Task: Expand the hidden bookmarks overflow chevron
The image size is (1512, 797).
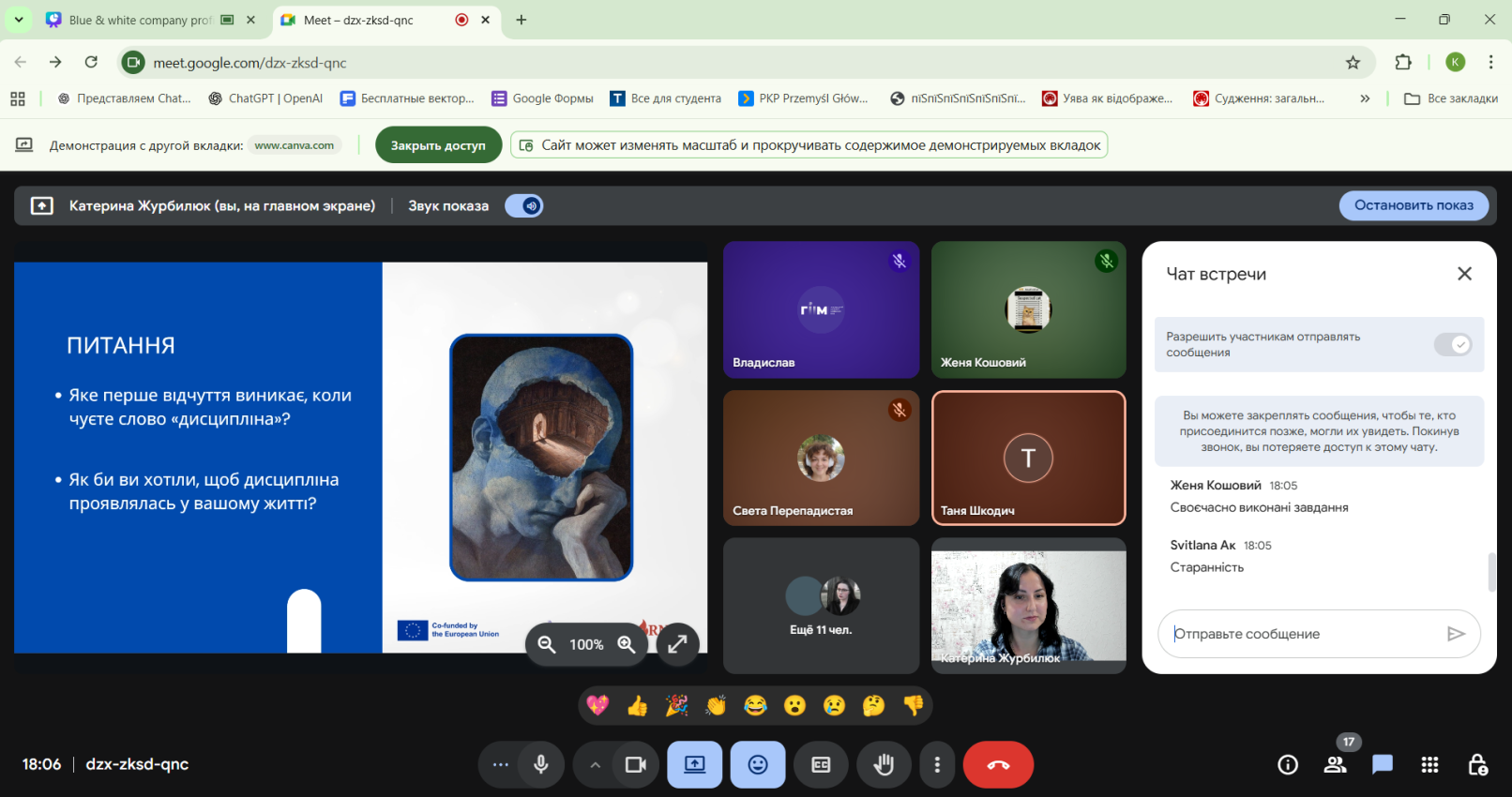Action: point(1365,98)
